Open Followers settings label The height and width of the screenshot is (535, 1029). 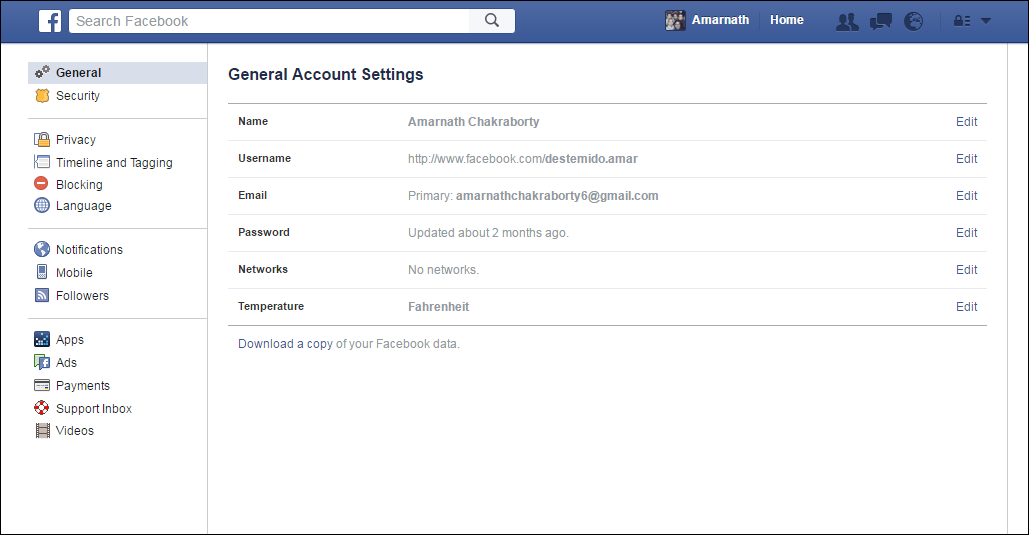click(82, 295)
